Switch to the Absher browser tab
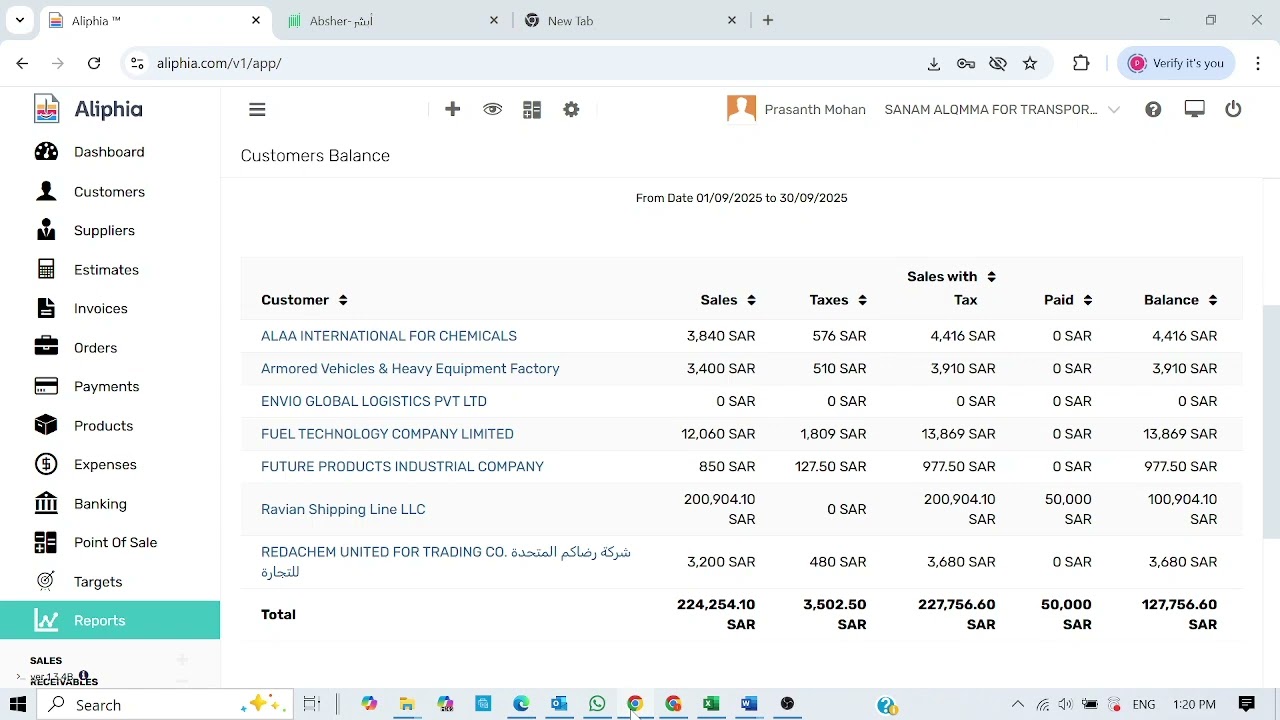The image size is (1280, 720). point(391,20)
